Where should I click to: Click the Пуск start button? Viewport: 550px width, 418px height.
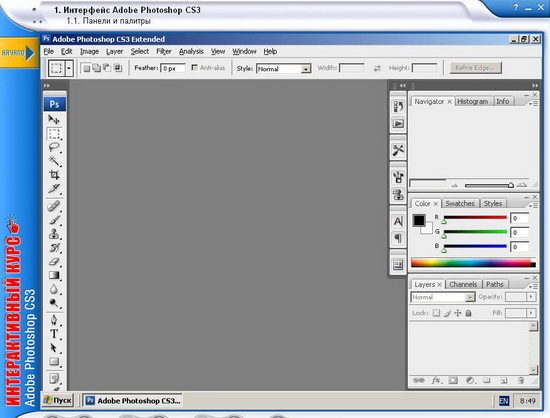[x=58, y=400]
